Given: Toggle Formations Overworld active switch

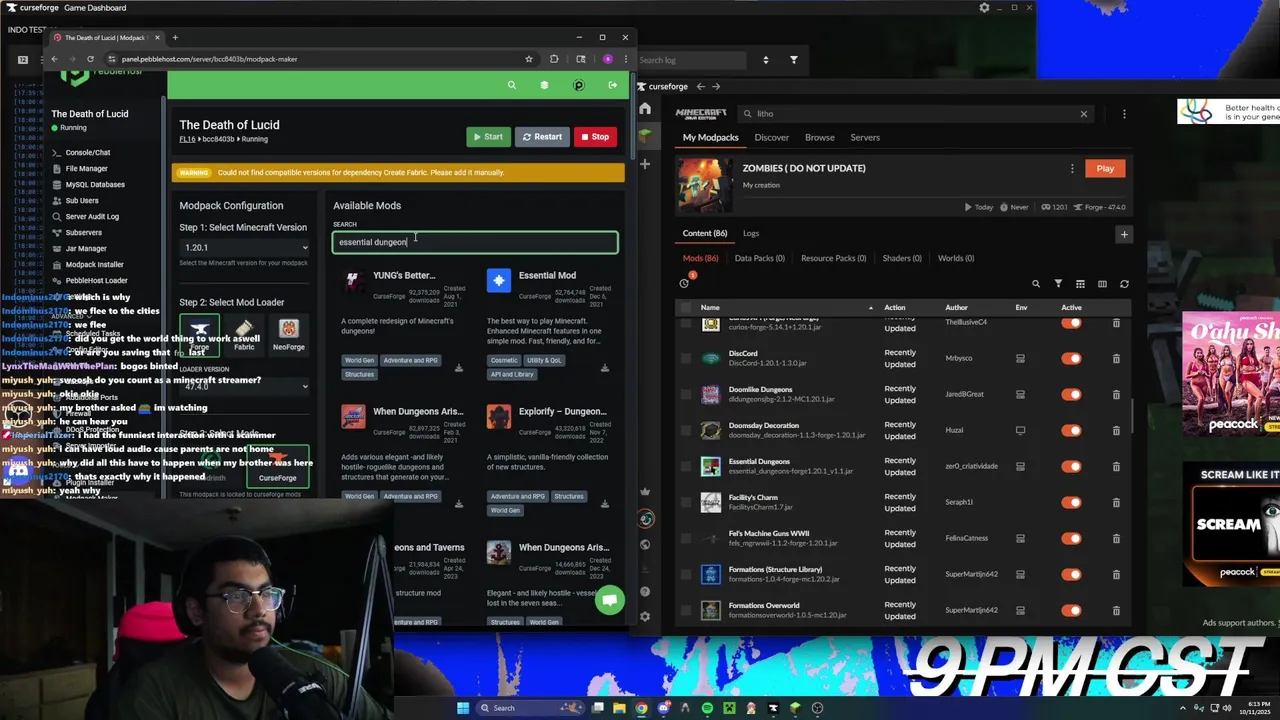Looking at the screenshot, I should 1071,610.
